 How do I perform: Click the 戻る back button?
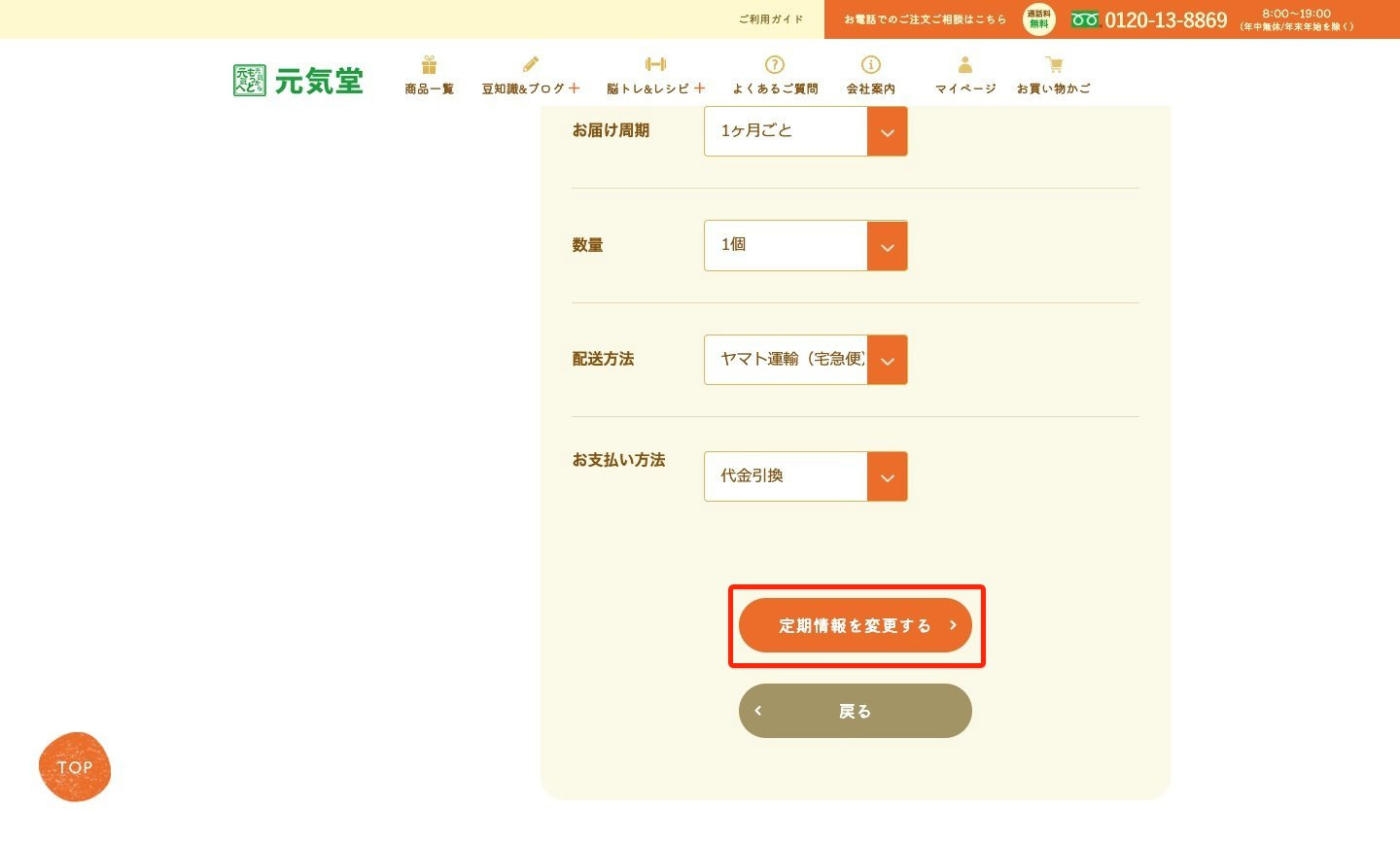pos(856,711)
